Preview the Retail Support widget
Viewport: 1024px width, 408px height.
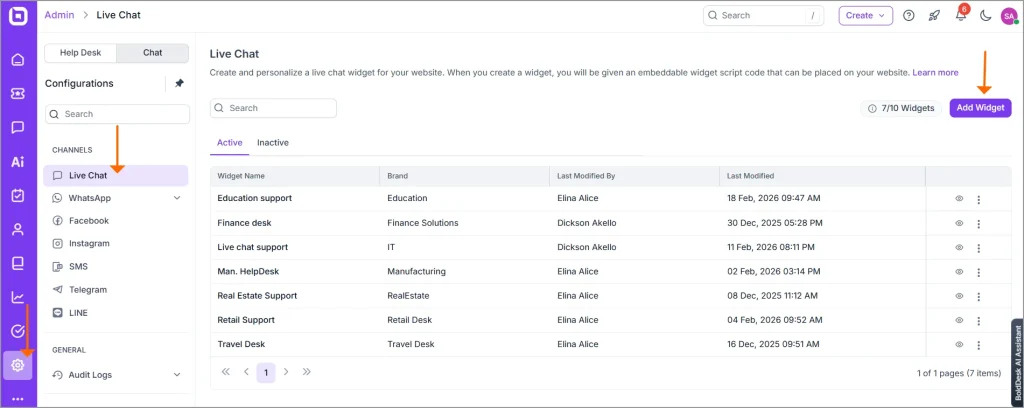click(x=959, y=320)
